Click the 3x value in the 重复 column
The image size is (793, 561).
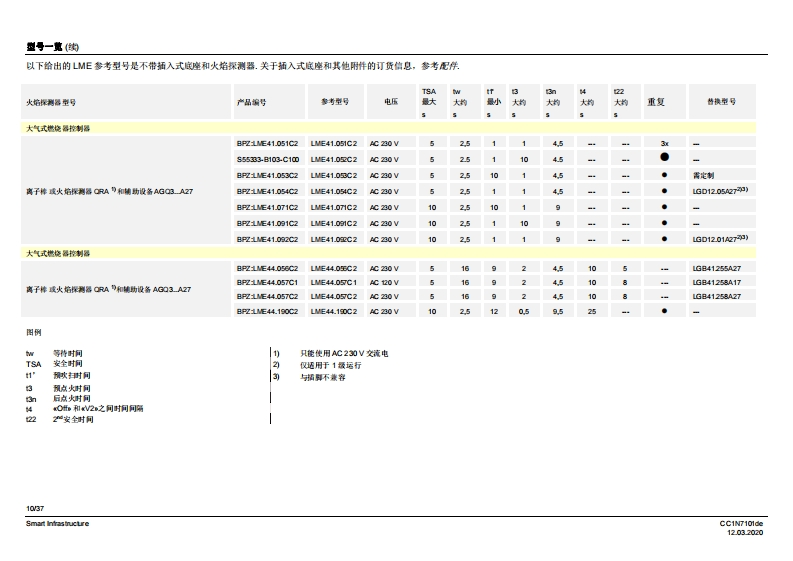point(664,143)
